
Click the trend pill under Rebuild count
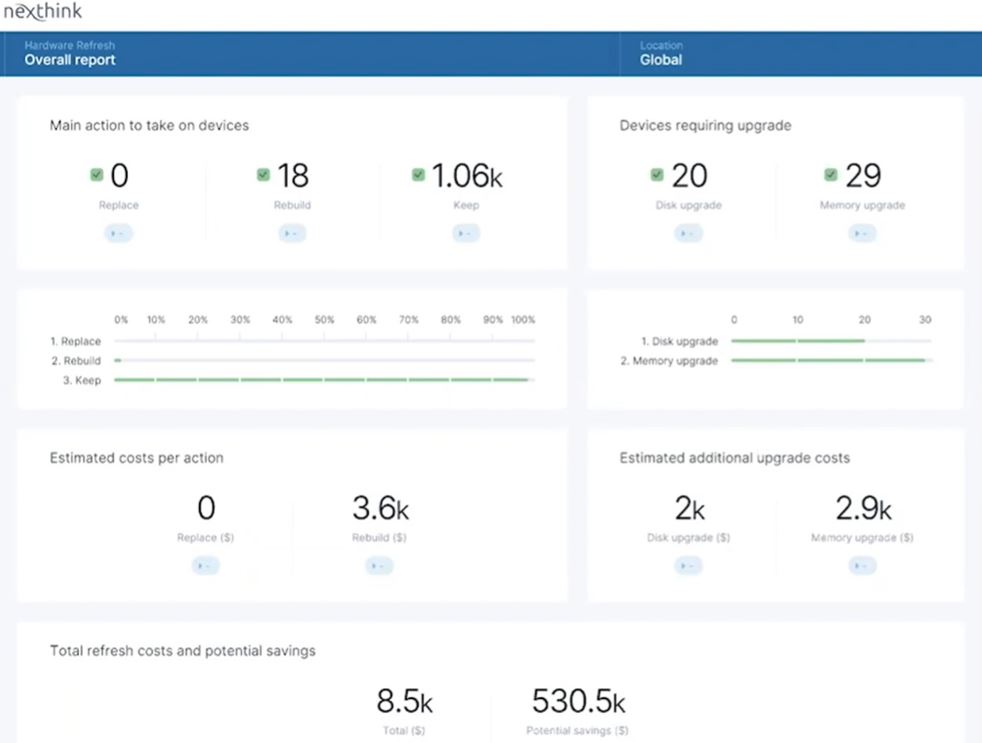[x=292, y=233]
